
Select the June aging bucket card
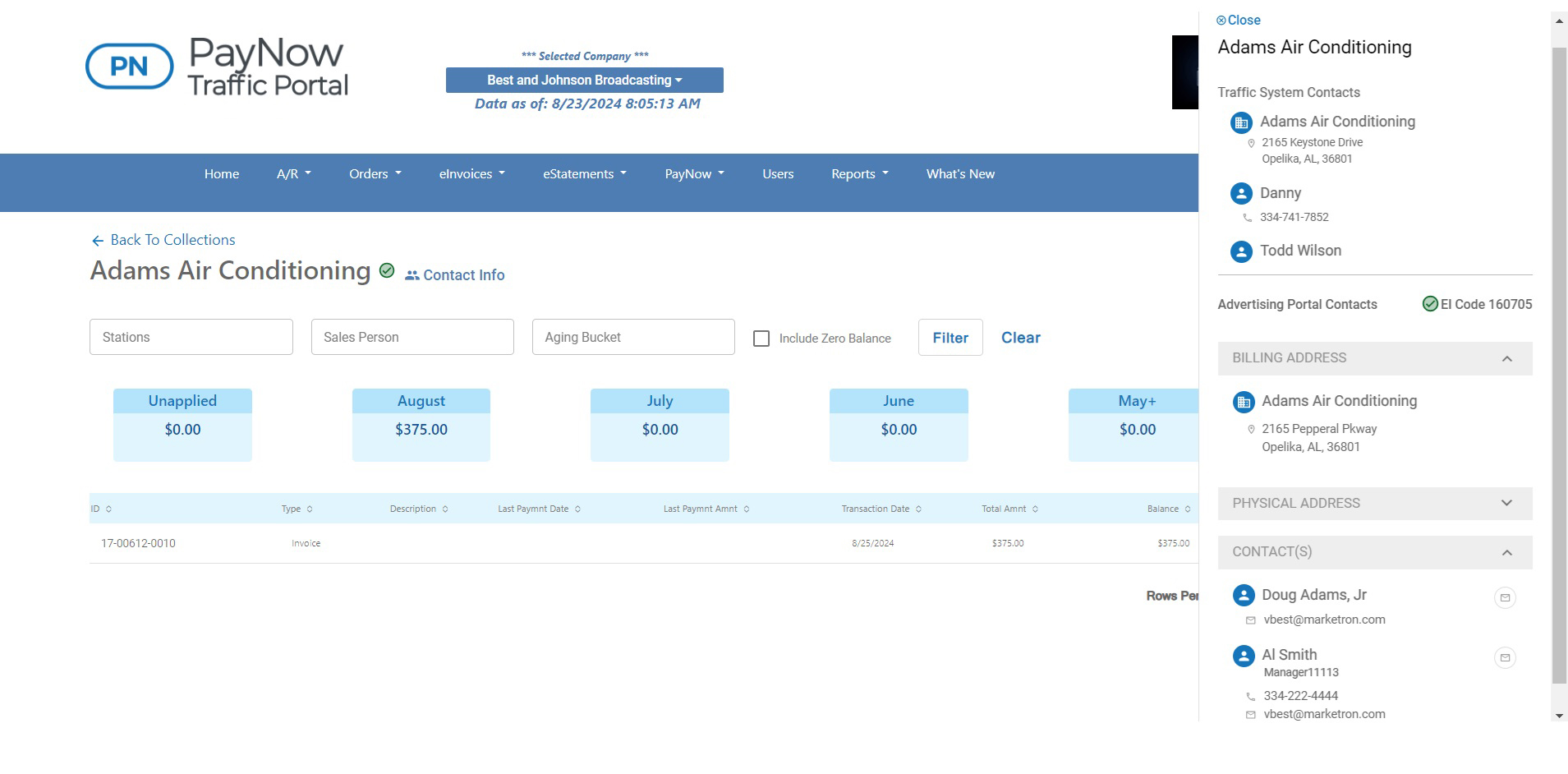pyautogui.click(x=899, y=425)
